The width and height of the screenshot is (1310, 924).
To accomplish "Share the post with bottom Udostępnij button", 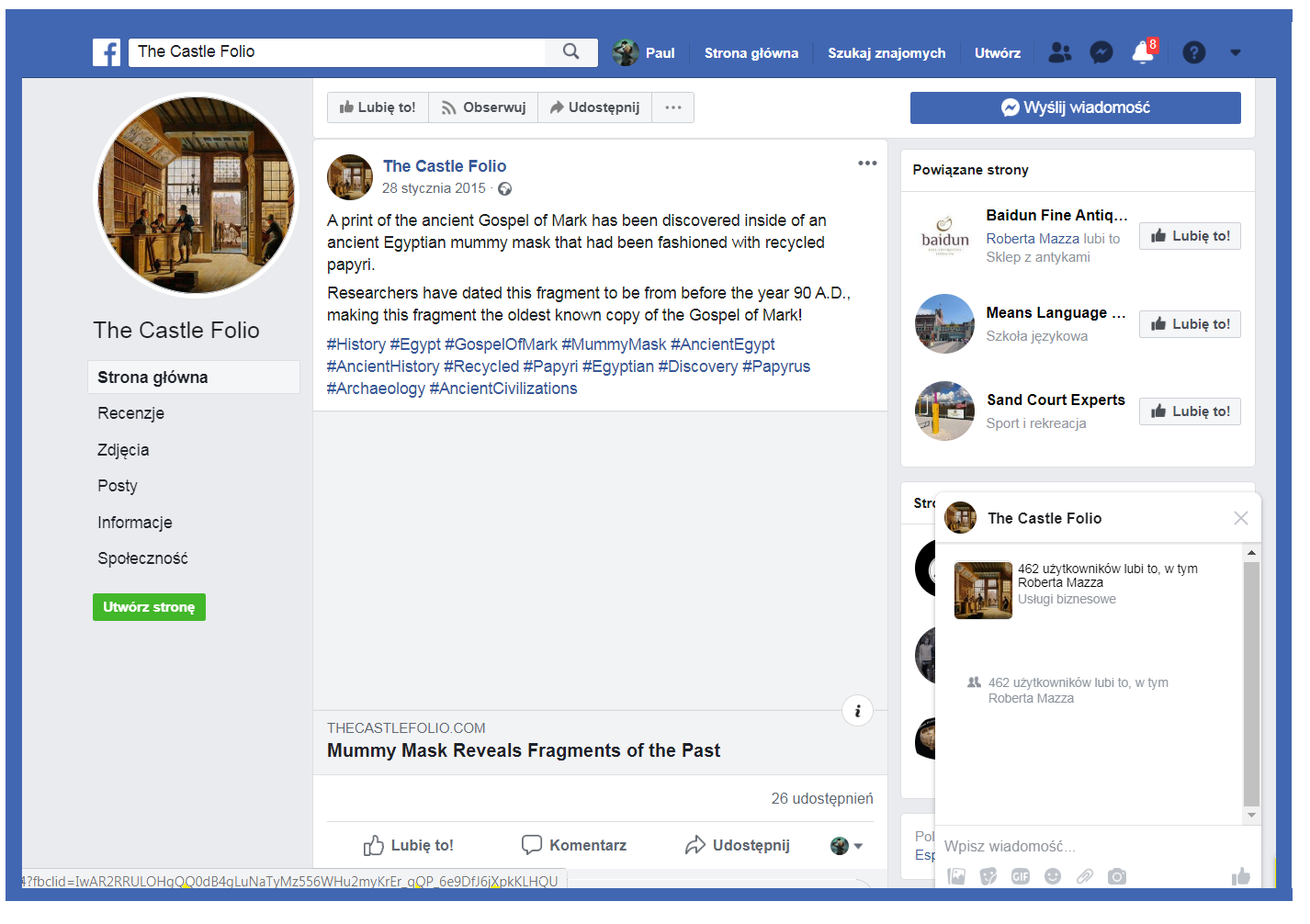I will [x=738, y=845].
